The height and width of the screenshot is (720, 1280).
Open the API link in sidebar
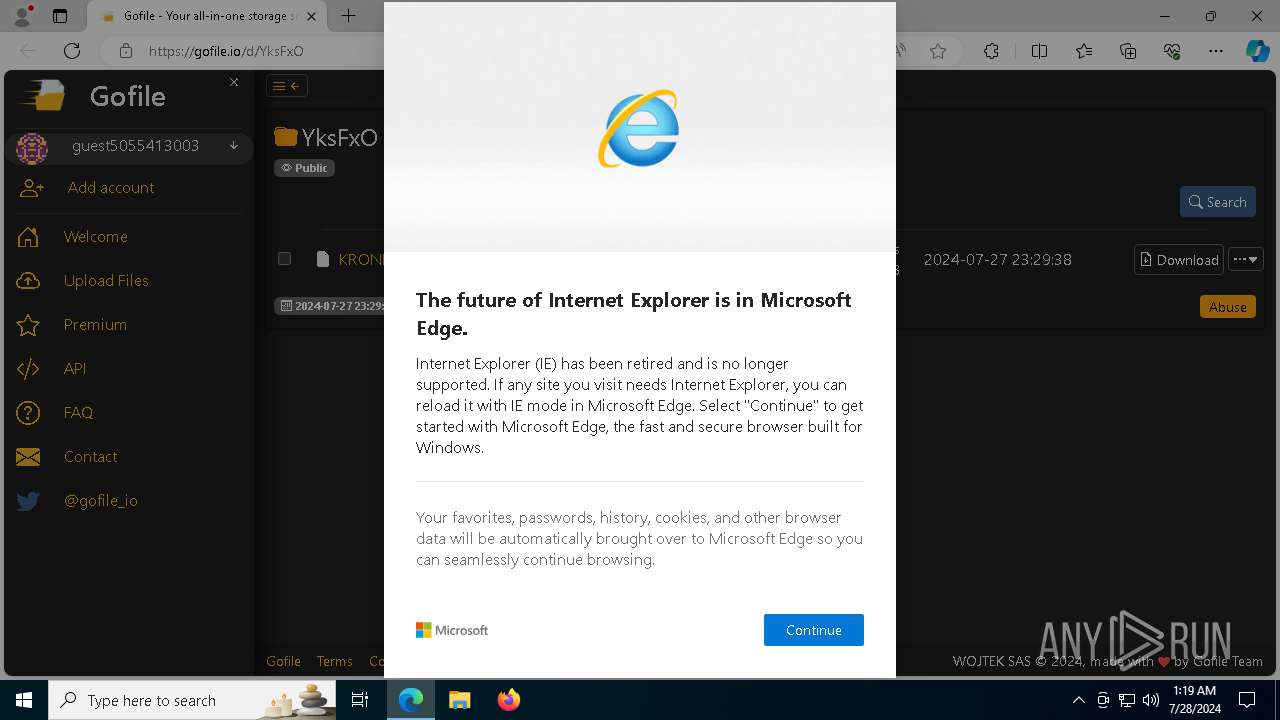75,369
